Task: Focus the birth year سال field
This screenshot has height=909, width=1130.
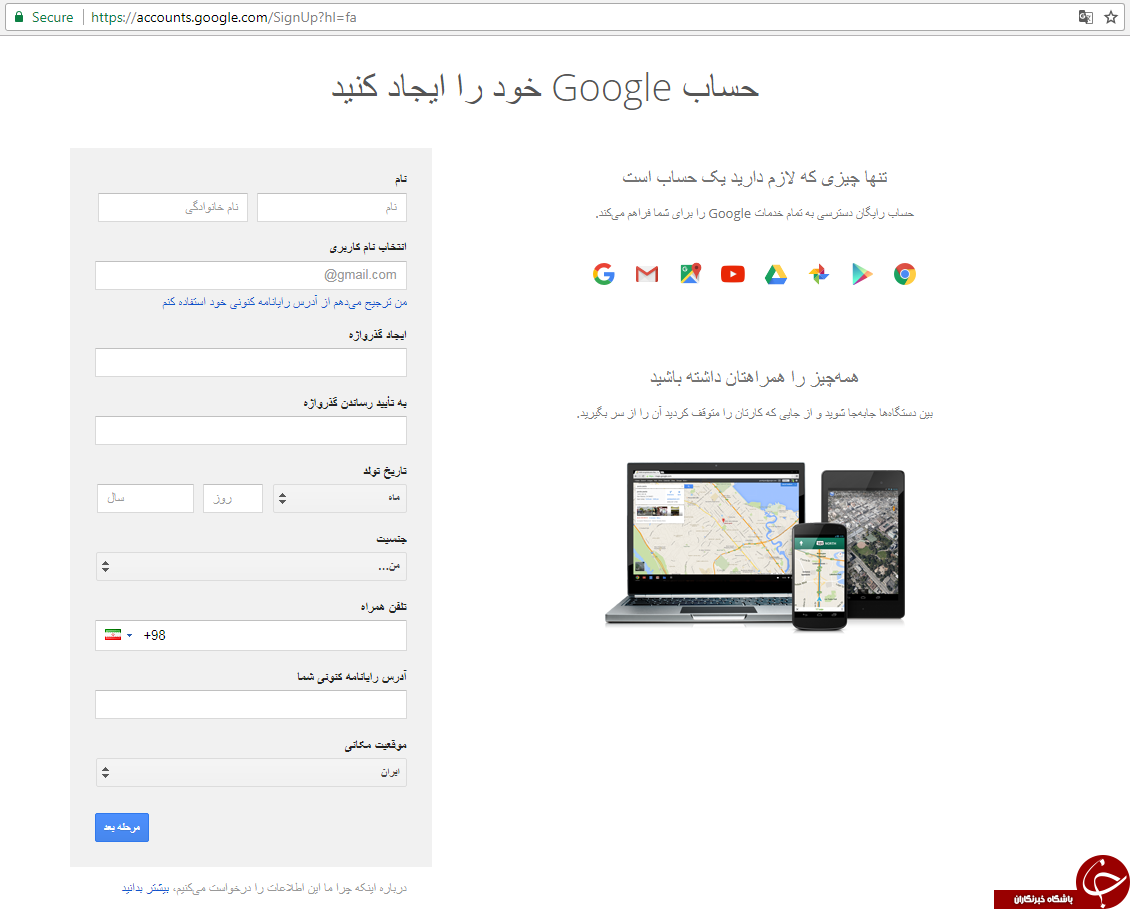Action: pyautogui.click(x=146, y=498)
